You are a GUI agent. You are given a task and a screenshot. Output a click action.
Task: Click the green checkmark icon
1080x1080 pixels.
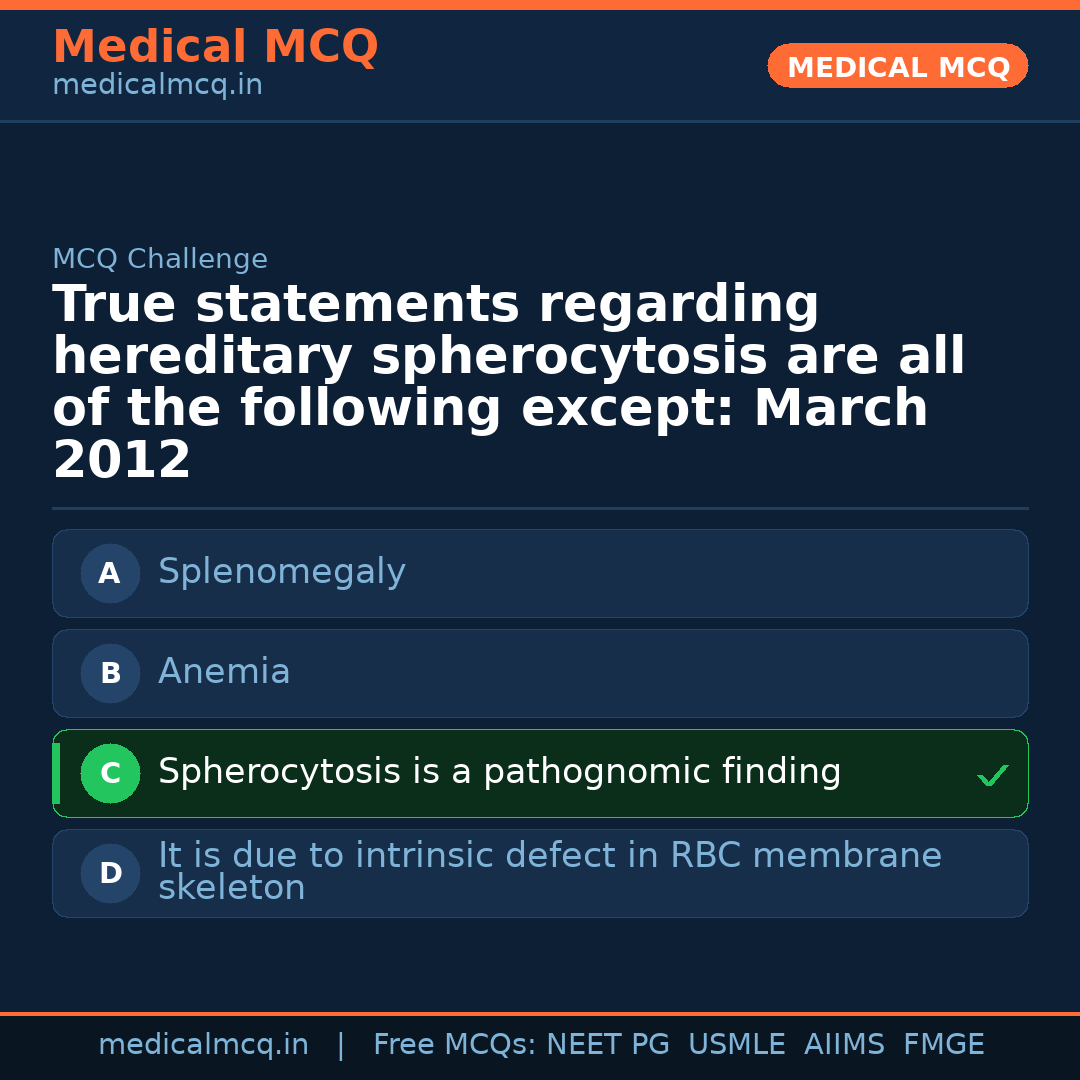click(x=992, y=776)
